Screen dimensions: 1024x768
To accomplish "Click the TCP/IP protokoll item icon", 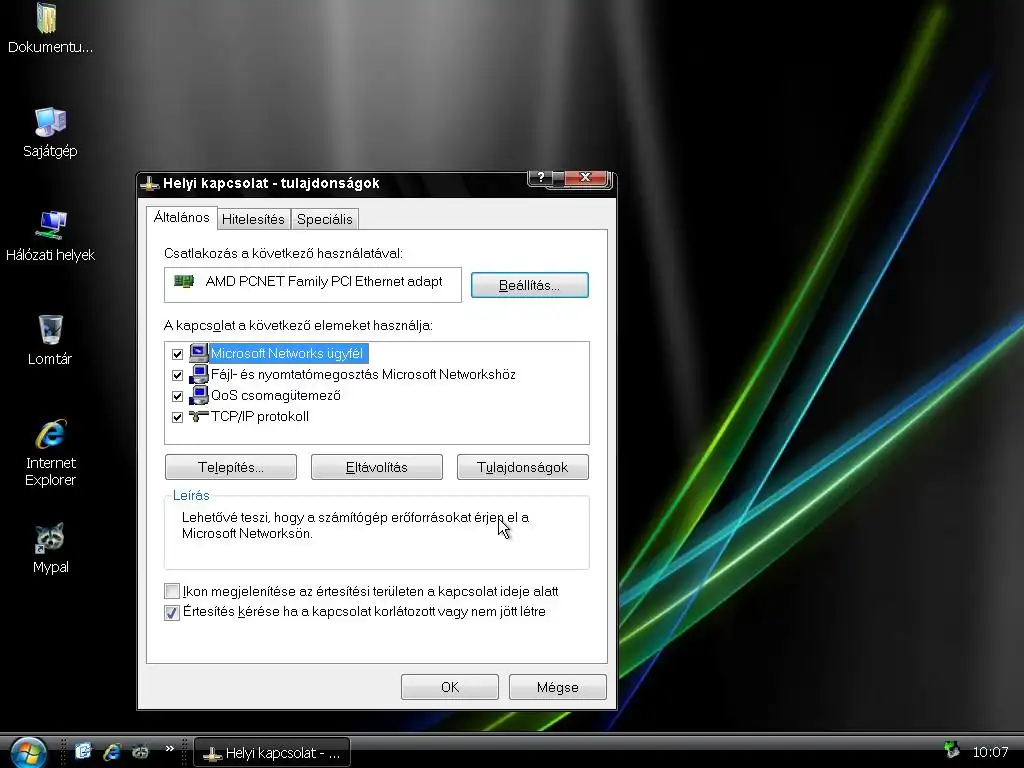I will coord(199,416).
